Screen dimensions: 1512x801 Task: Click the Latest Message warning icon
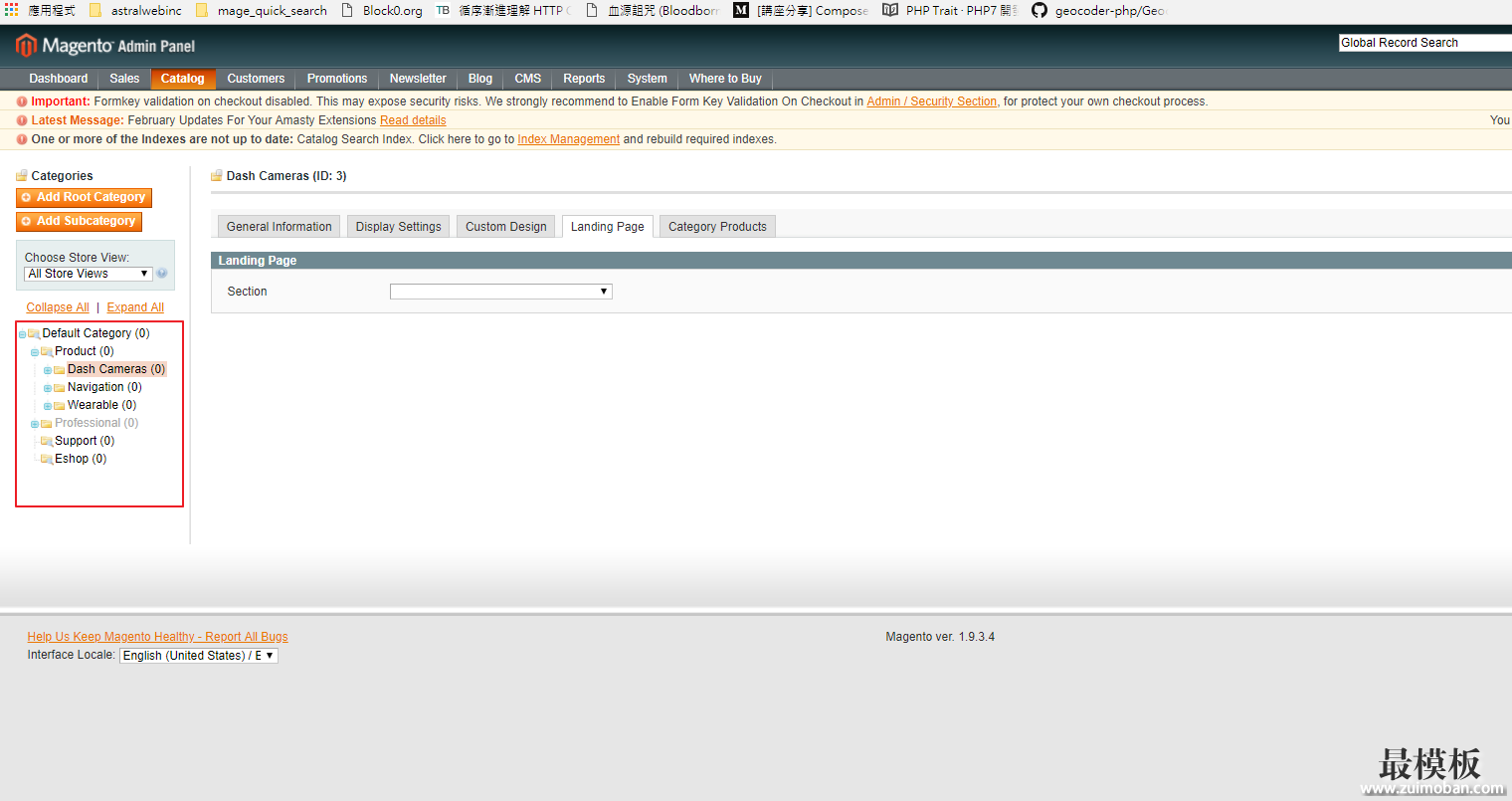[22, 120]
